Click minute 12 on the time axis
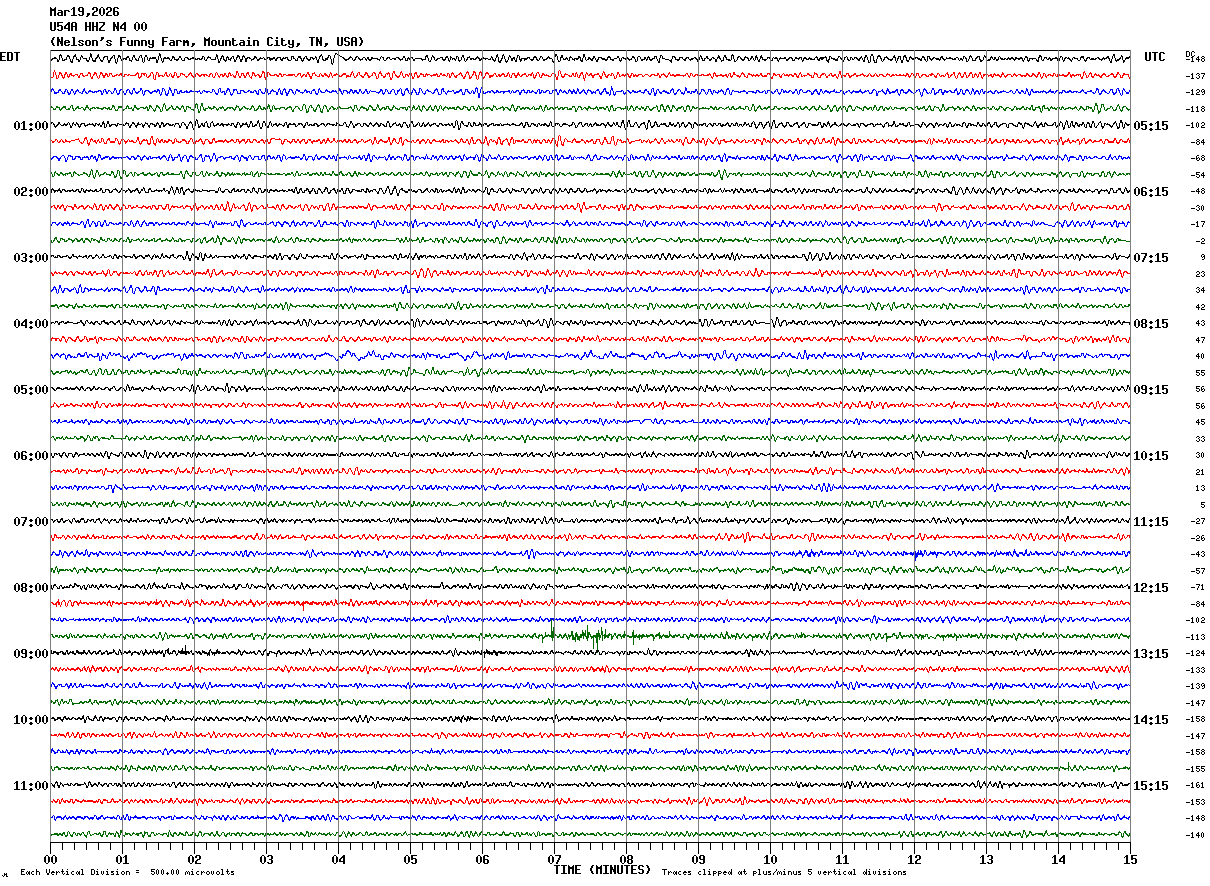 point(914,859)
